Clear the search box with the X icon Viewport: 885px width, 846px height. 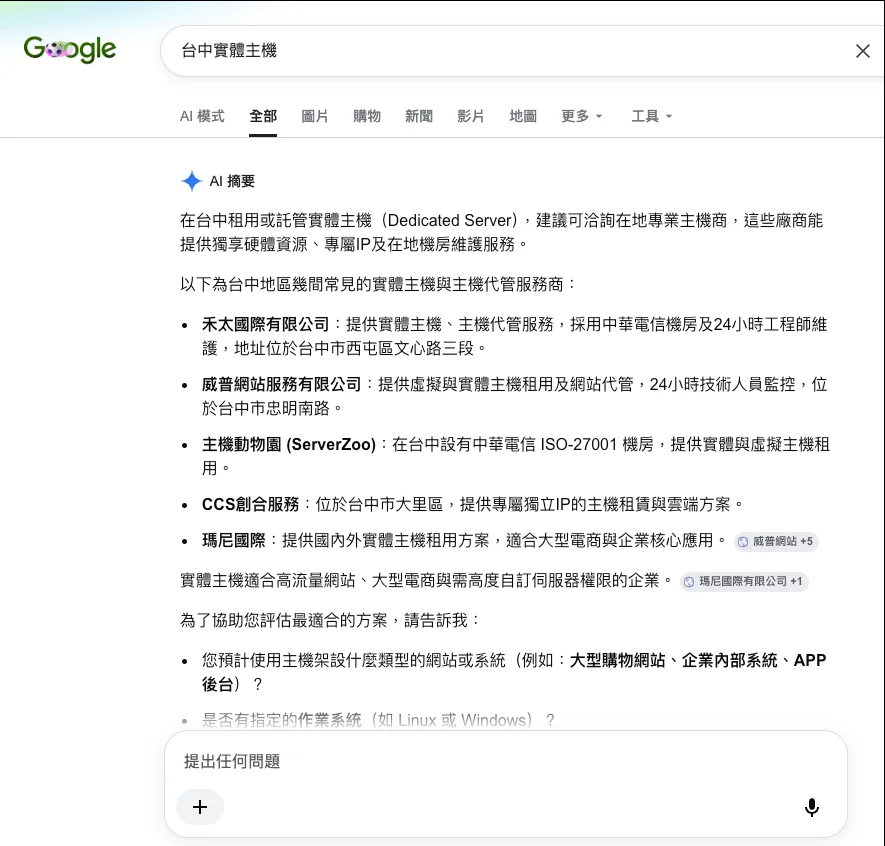862,51
